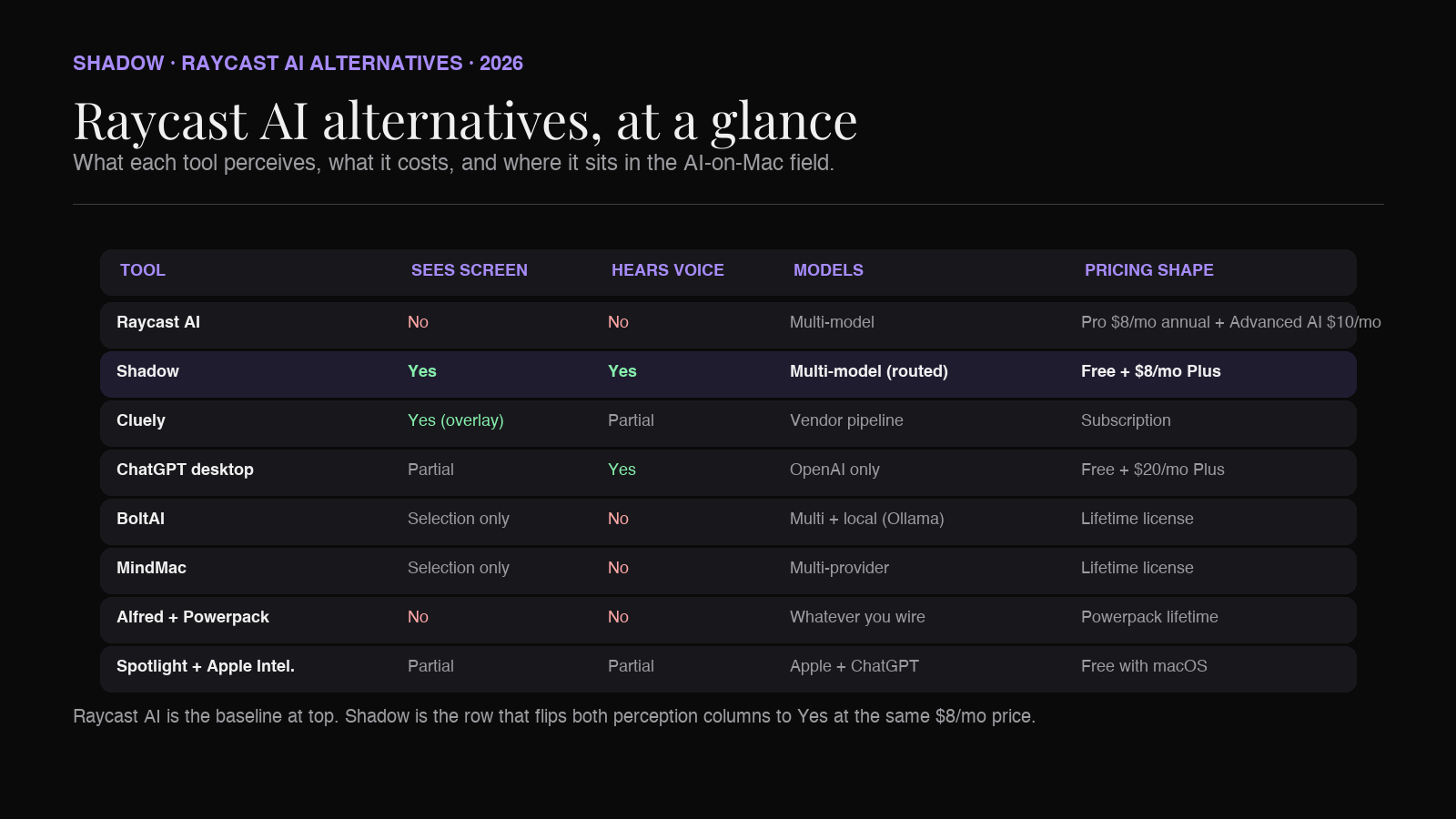Screen dimensions: 1456x819
Task: Click 'Apple + ChatGPT' models cell
Action: (854, 666)
